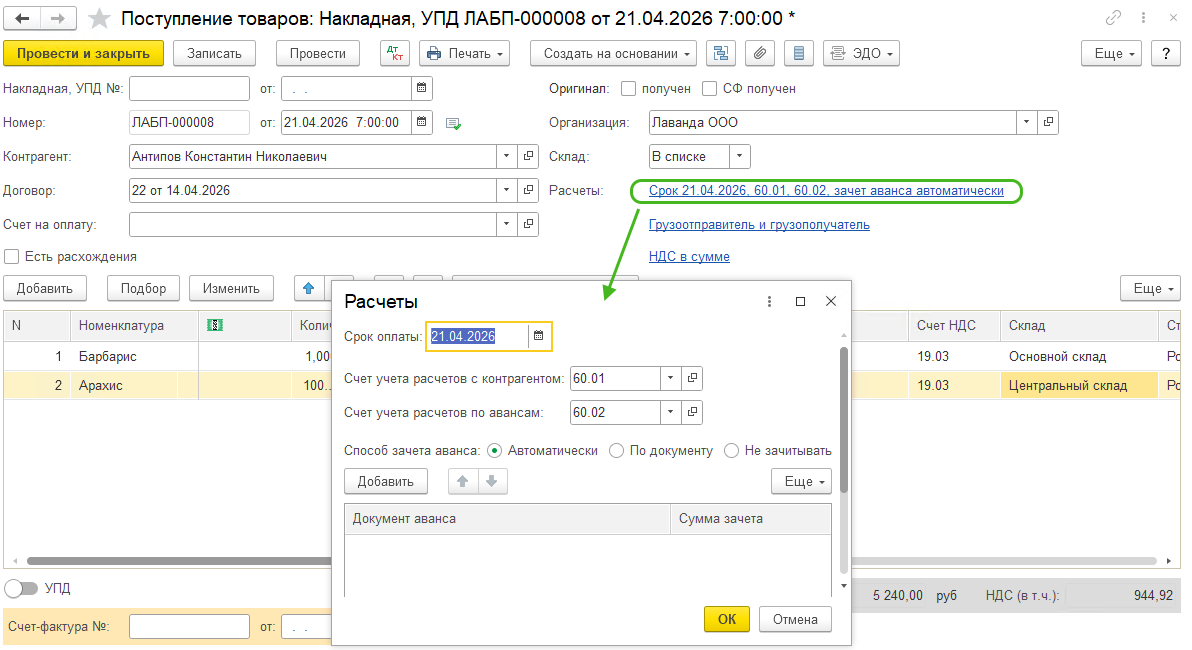The width and height of the screenshot is (1192, 650).
Task: Tick Оригинал получен checkbox
Action: pyautogui.click(x=629, y=89)
